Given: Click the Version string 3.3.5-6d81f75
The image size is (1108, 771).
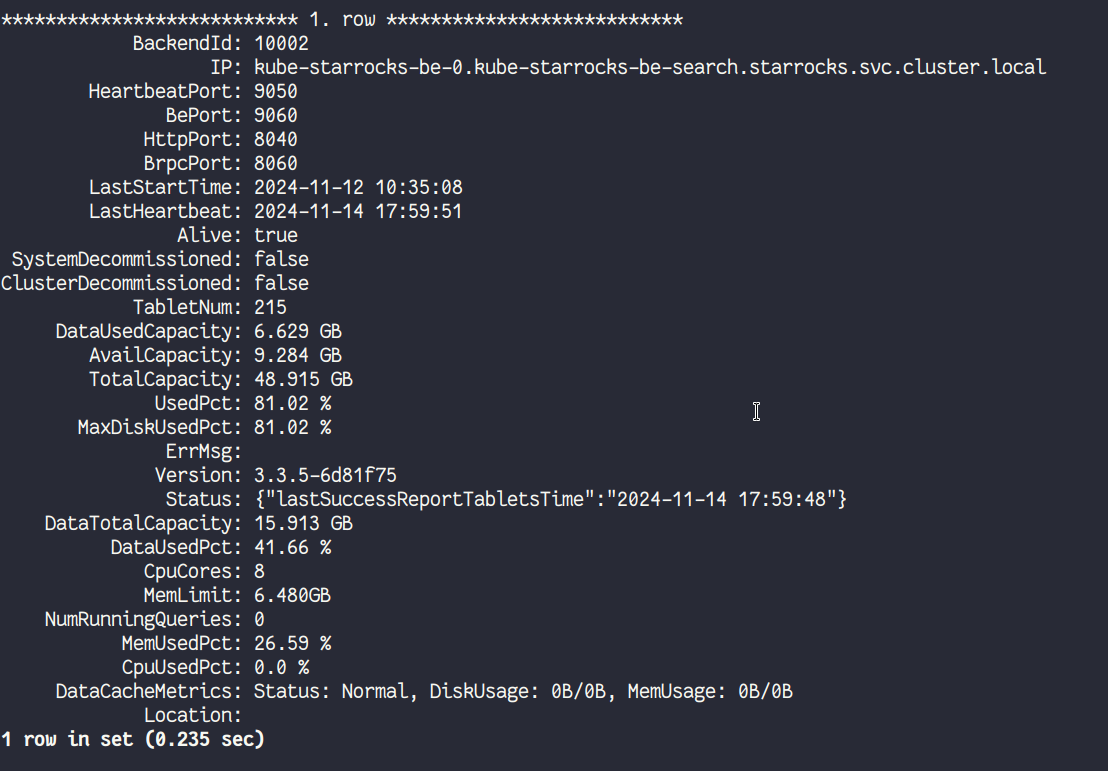Looking at the screenshot, I should coord(325,475).
